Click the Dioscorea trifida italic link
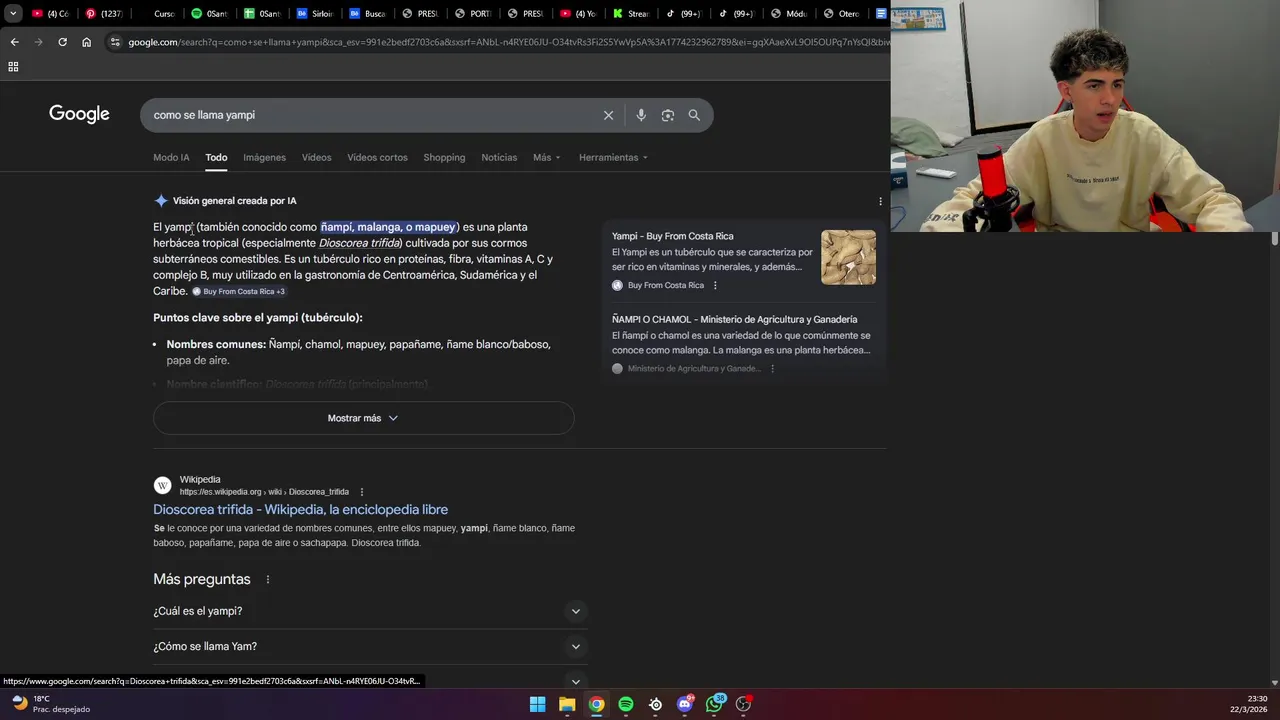Image resolution: width=1280 pixels, height=720 pixels. (360, 243)
